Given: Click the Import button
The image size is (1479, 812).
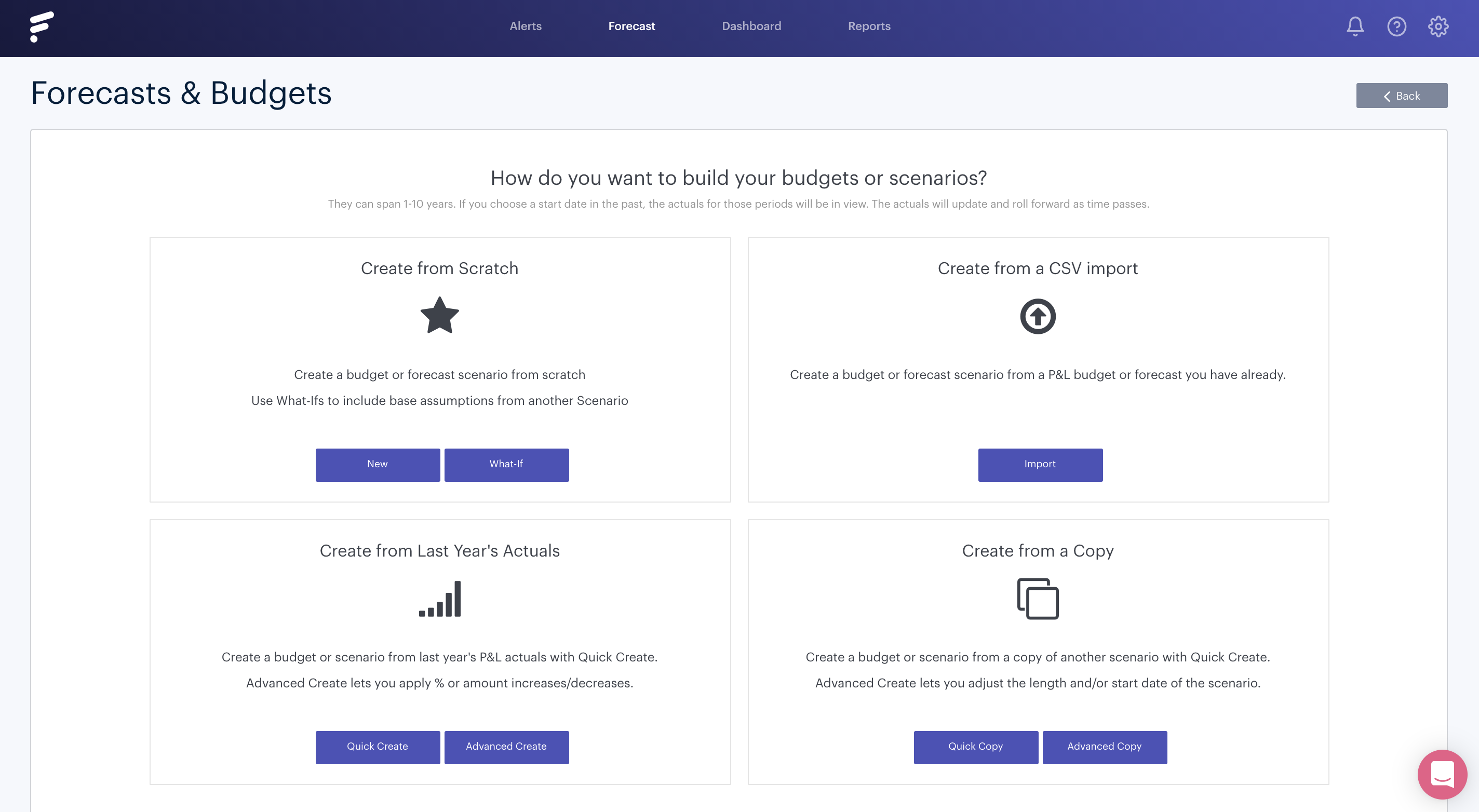Looking at the screenshot, I should [x=1040, y=465].
